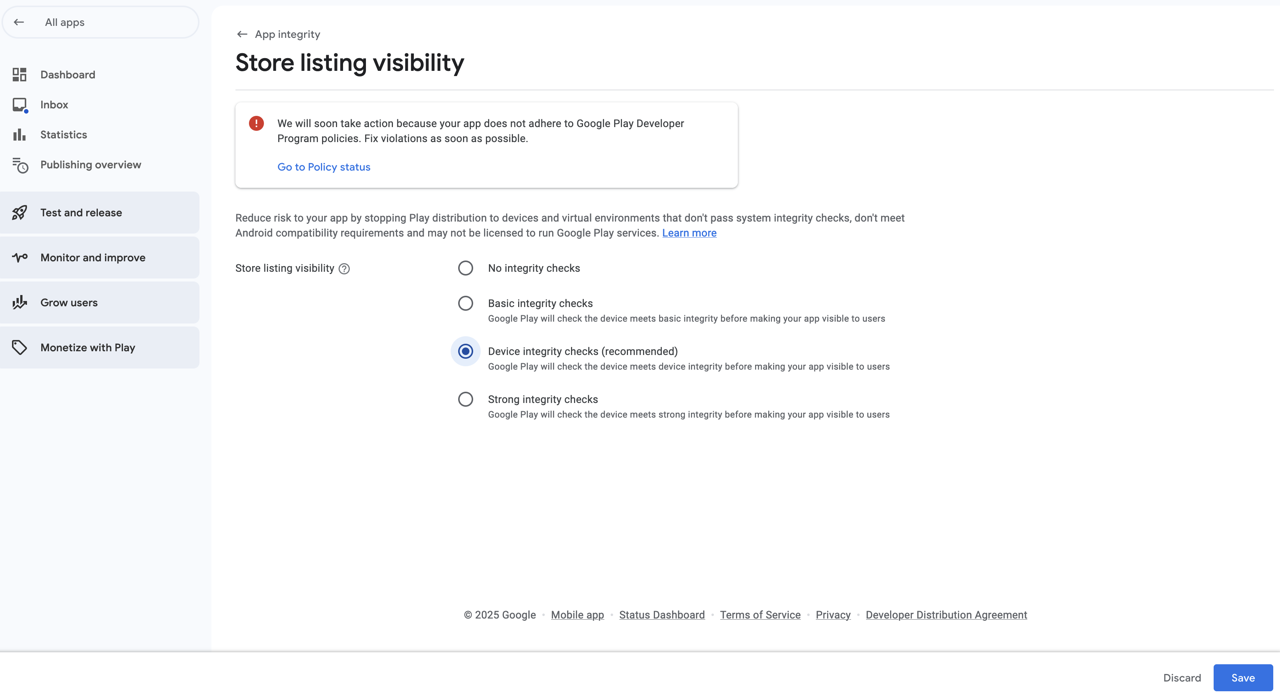Open the Learn more link
This screenshot has width=1280, height=695.
(x=689, y=232)
